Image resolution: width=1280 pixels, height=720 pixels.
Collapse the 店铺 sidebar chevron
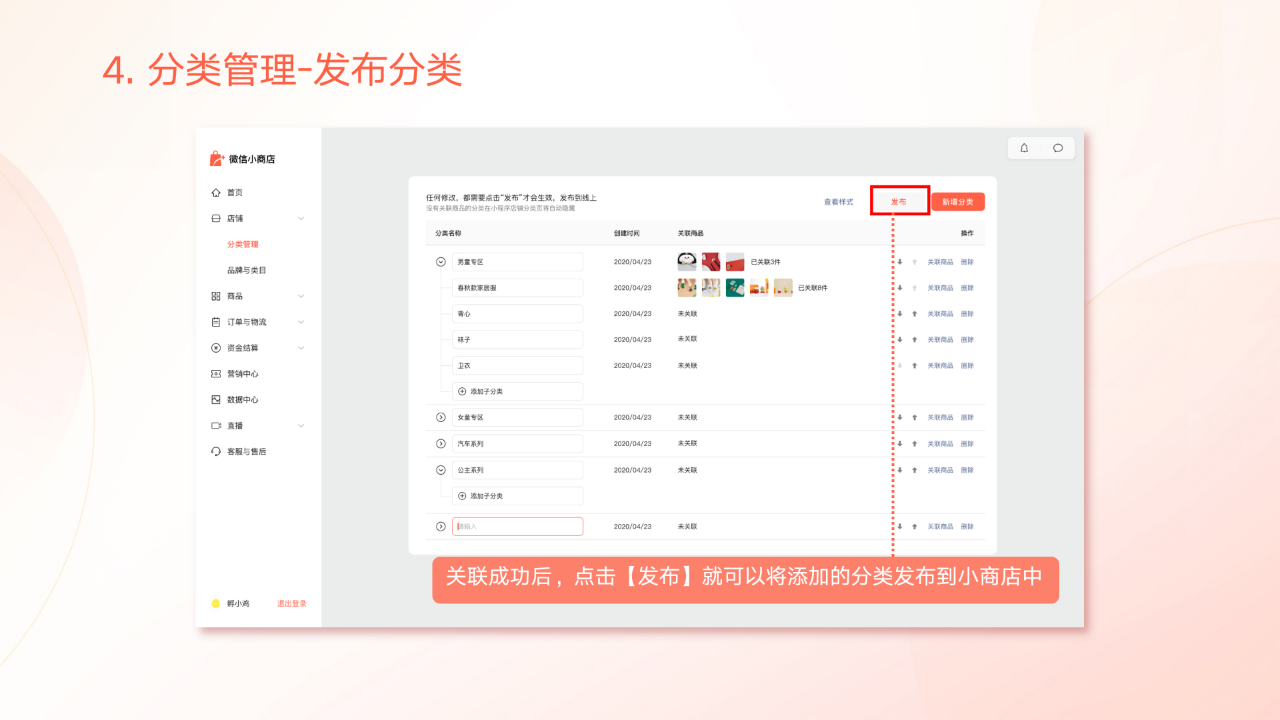[301, 218]
